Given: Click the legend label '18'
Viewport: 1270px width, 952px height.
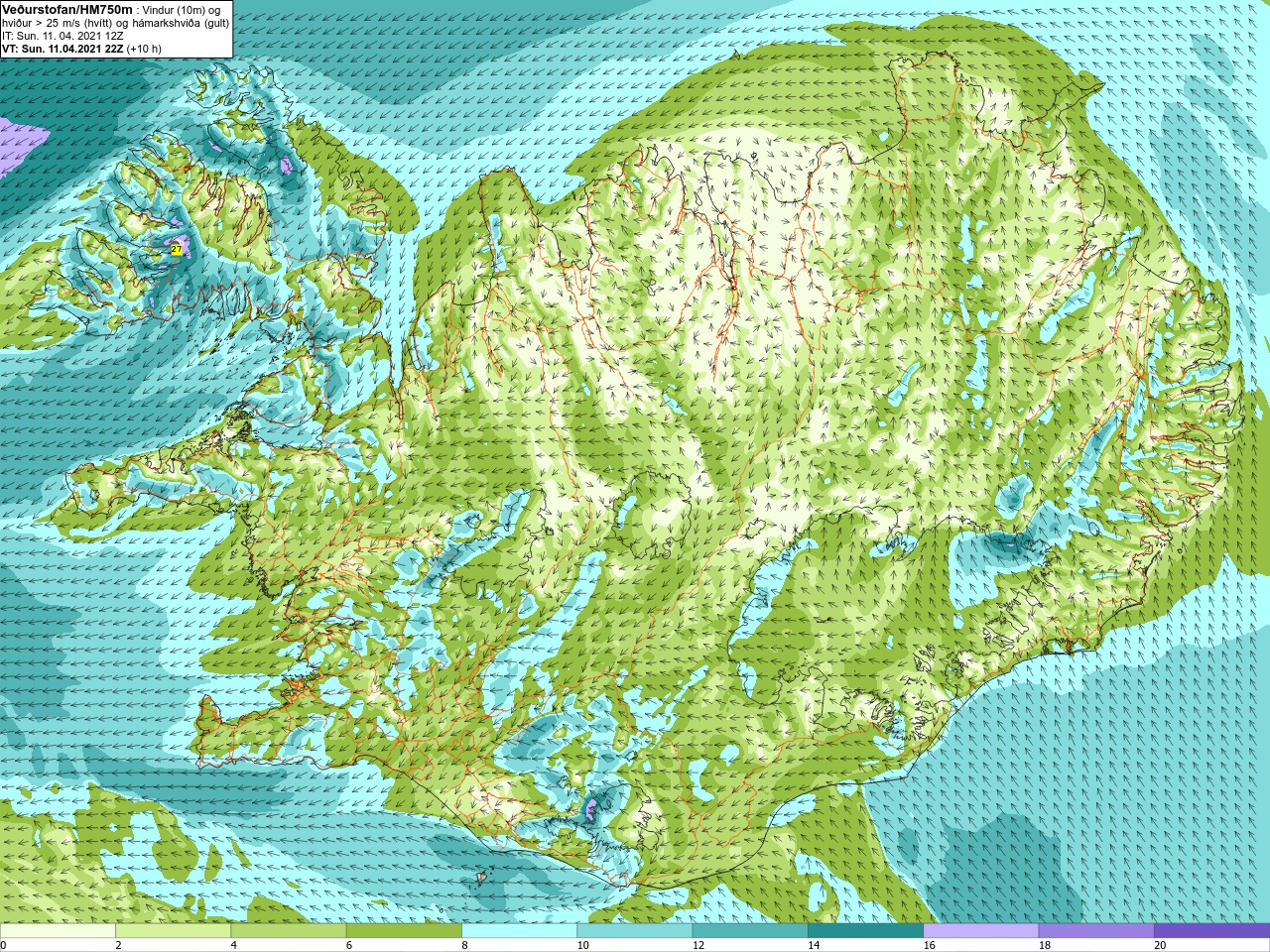Looking at the screenshot, I should [x=1045, y=945].
